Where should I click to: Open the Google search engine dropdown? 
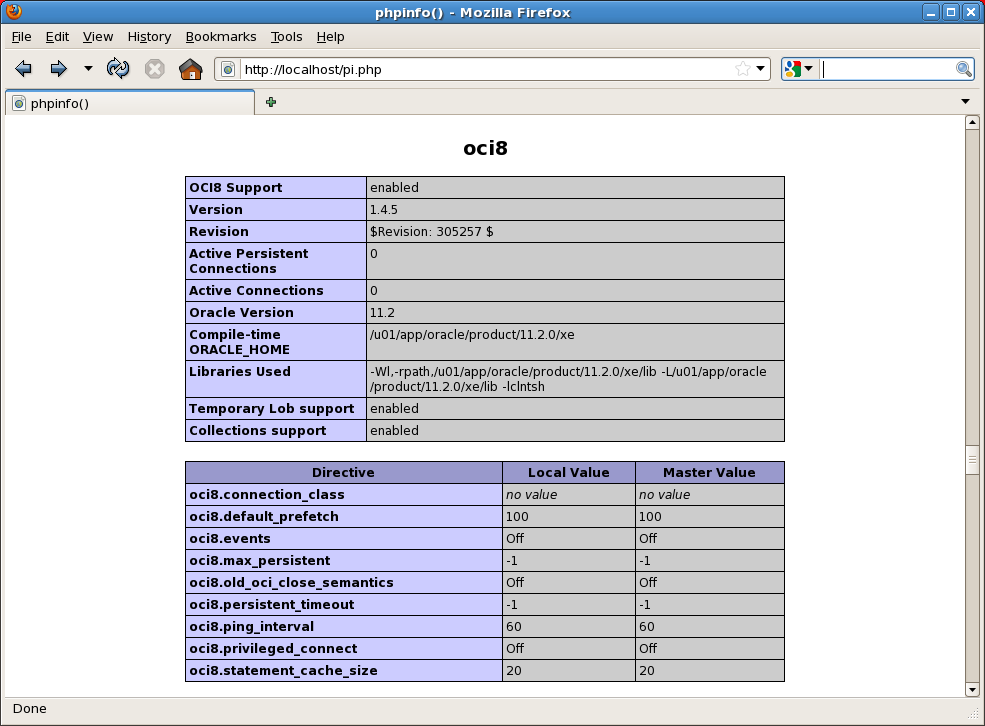pos(800,69)
